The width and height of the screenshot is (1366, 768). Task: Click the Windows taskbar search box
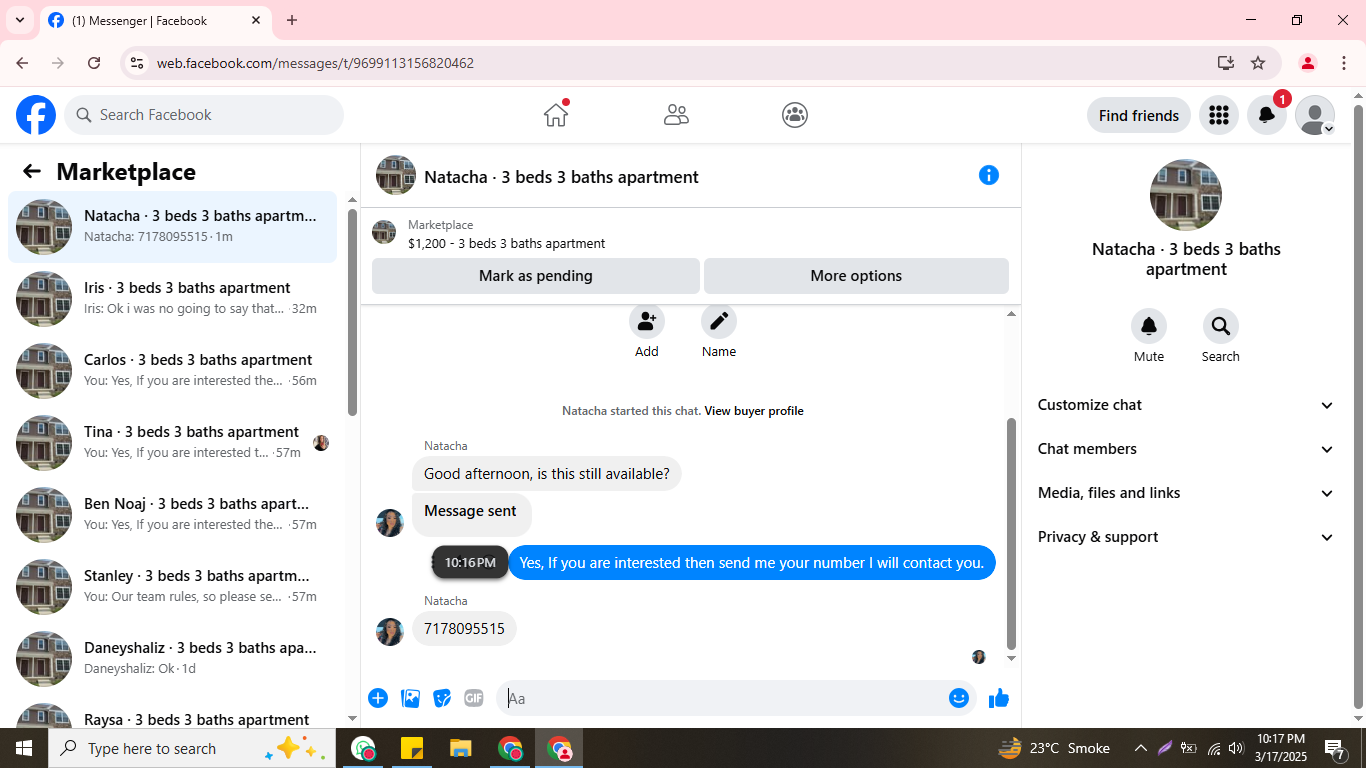click(x=192, y=748)
